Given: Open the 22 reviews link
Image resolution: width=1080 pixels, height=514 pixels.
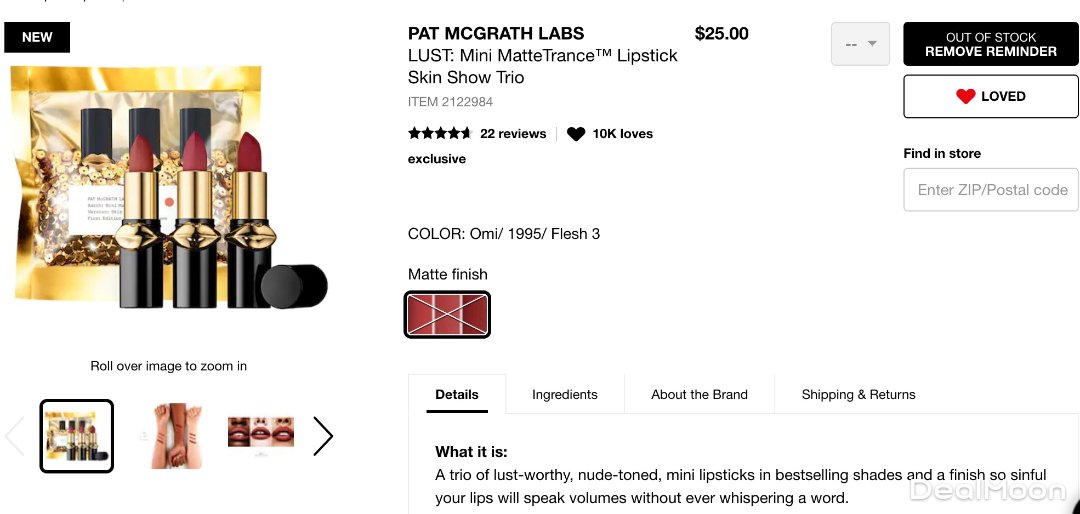Looking at the screenshot, I should pyautogui.click(x=513, y=133).
